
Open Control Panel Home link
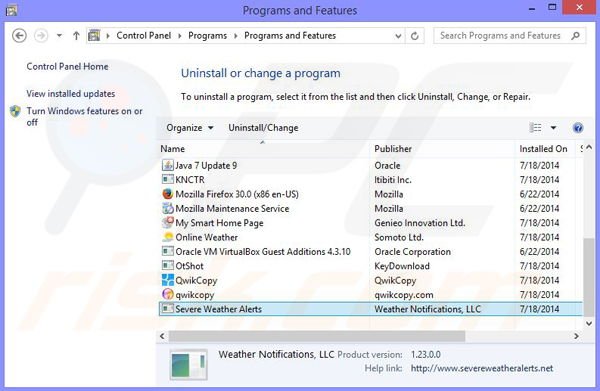67,67
